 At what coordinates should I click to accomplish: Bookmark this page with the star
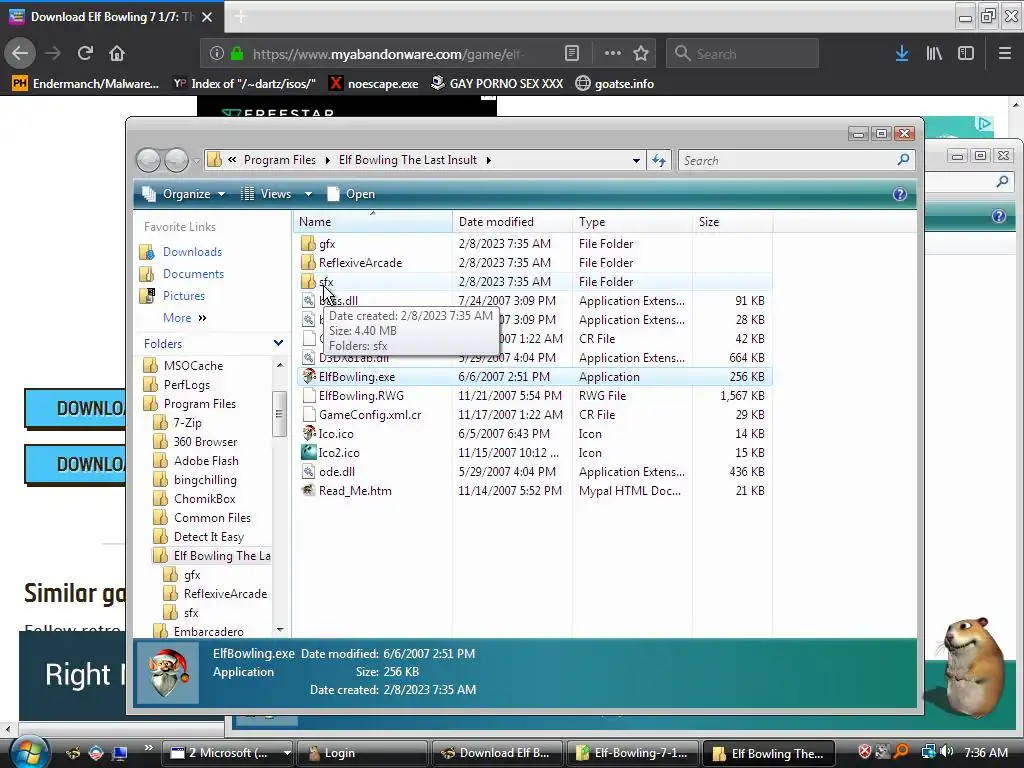click(x=641, y=54)
